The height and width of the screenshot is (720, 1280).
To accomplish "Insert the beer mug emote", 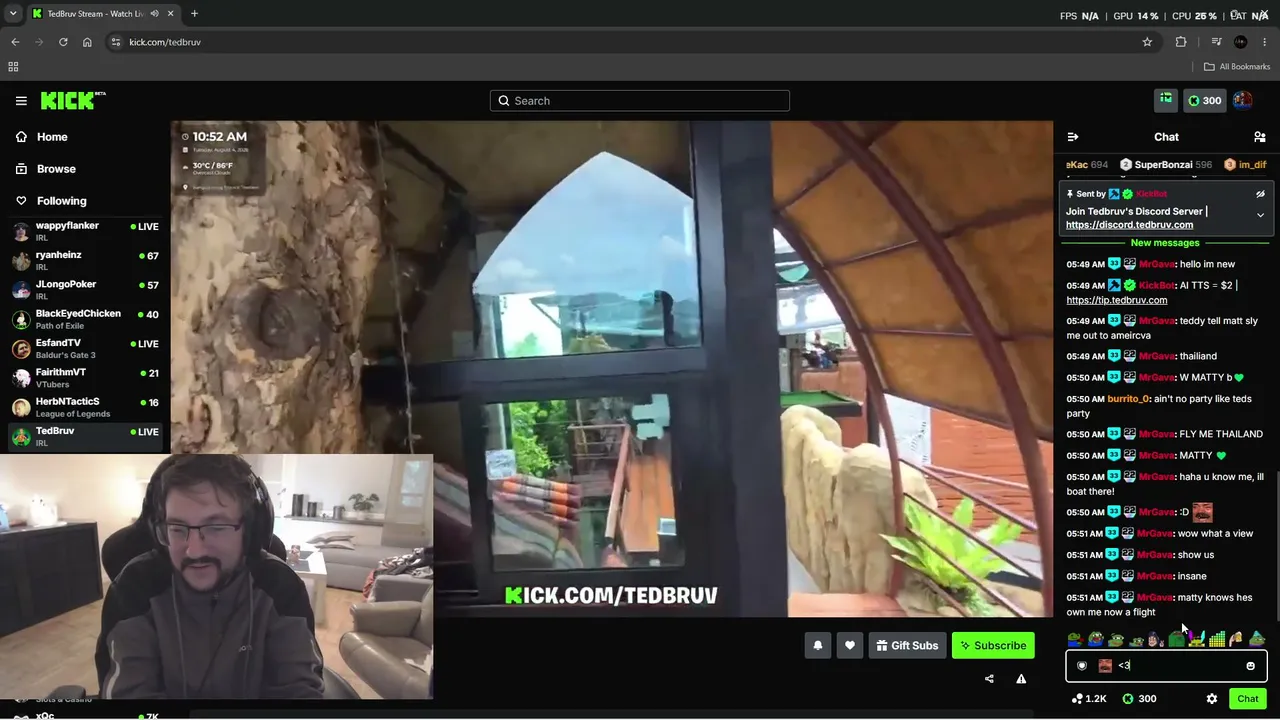I will (1237, 640).
